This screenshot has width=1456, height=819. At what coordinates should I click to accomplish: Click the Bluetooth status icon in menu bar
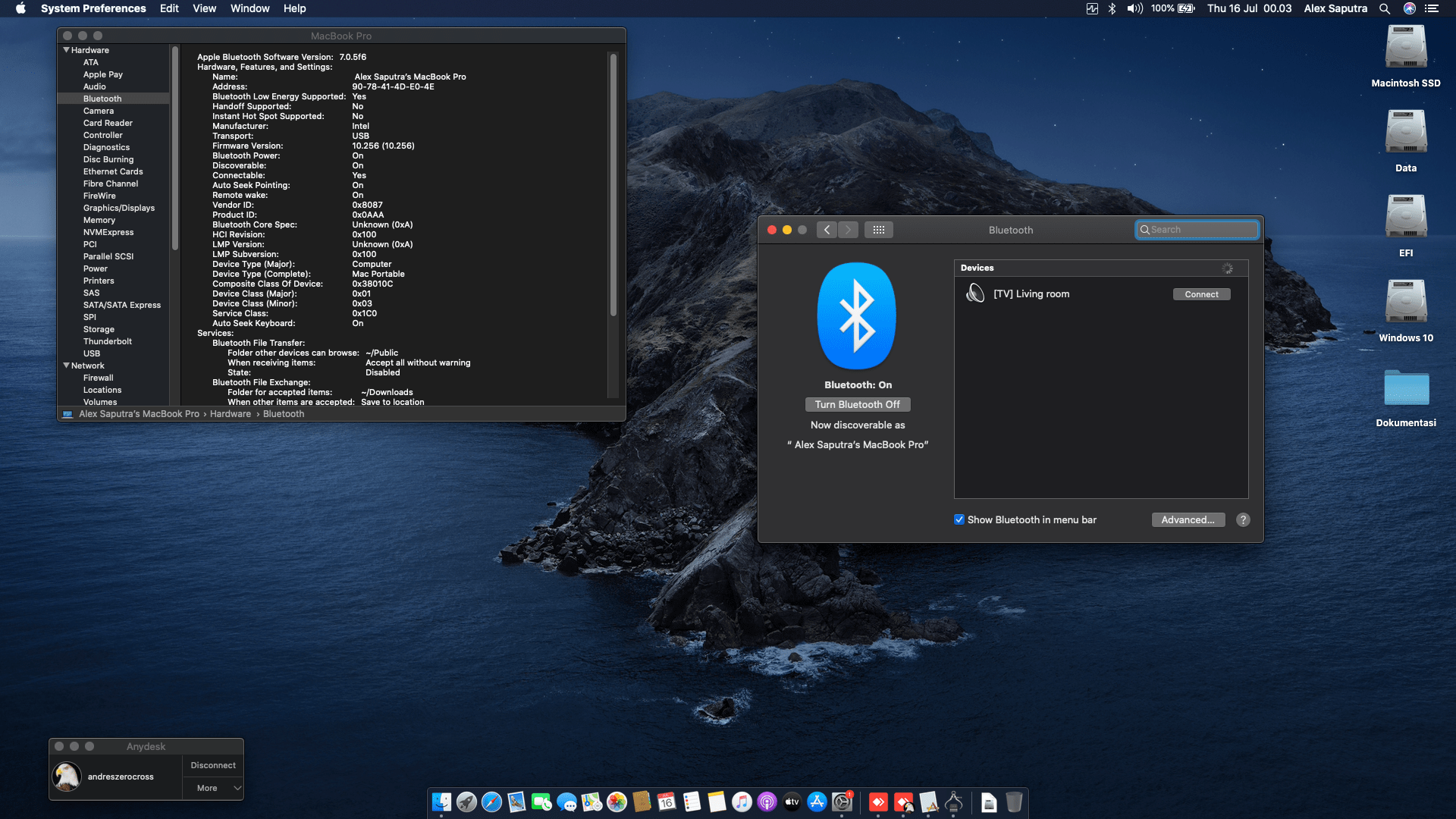coord(1112,8)
